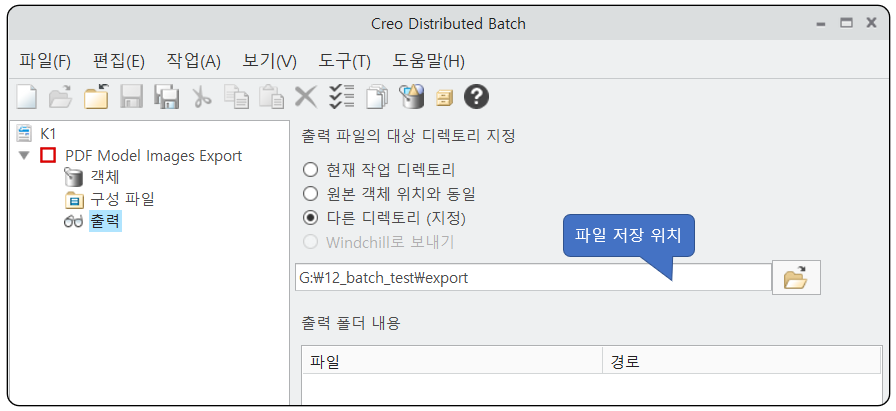Select the K1 tree item
The height and width of the screenshot is (411, 896).
pyautogui.click(x=48, y=134)
